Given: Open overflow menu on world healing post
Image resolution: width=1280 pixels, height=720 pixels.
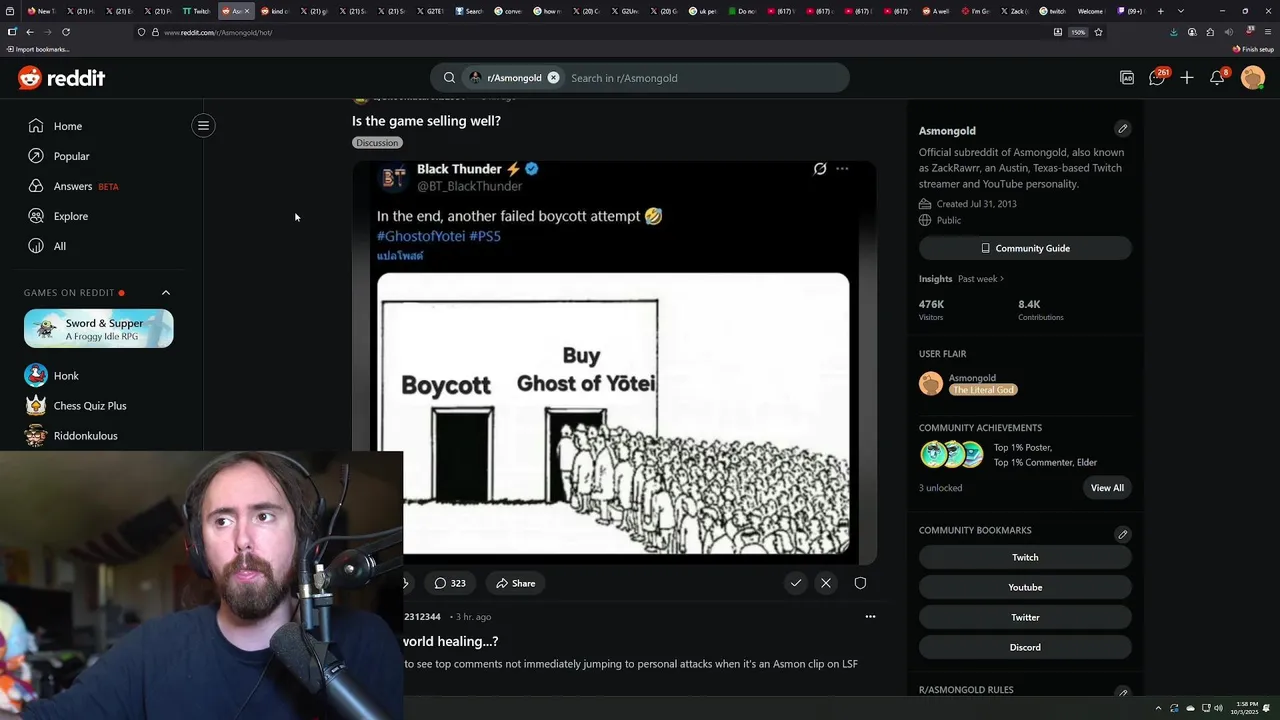Looking at the screenshot, I should point(870,617).
